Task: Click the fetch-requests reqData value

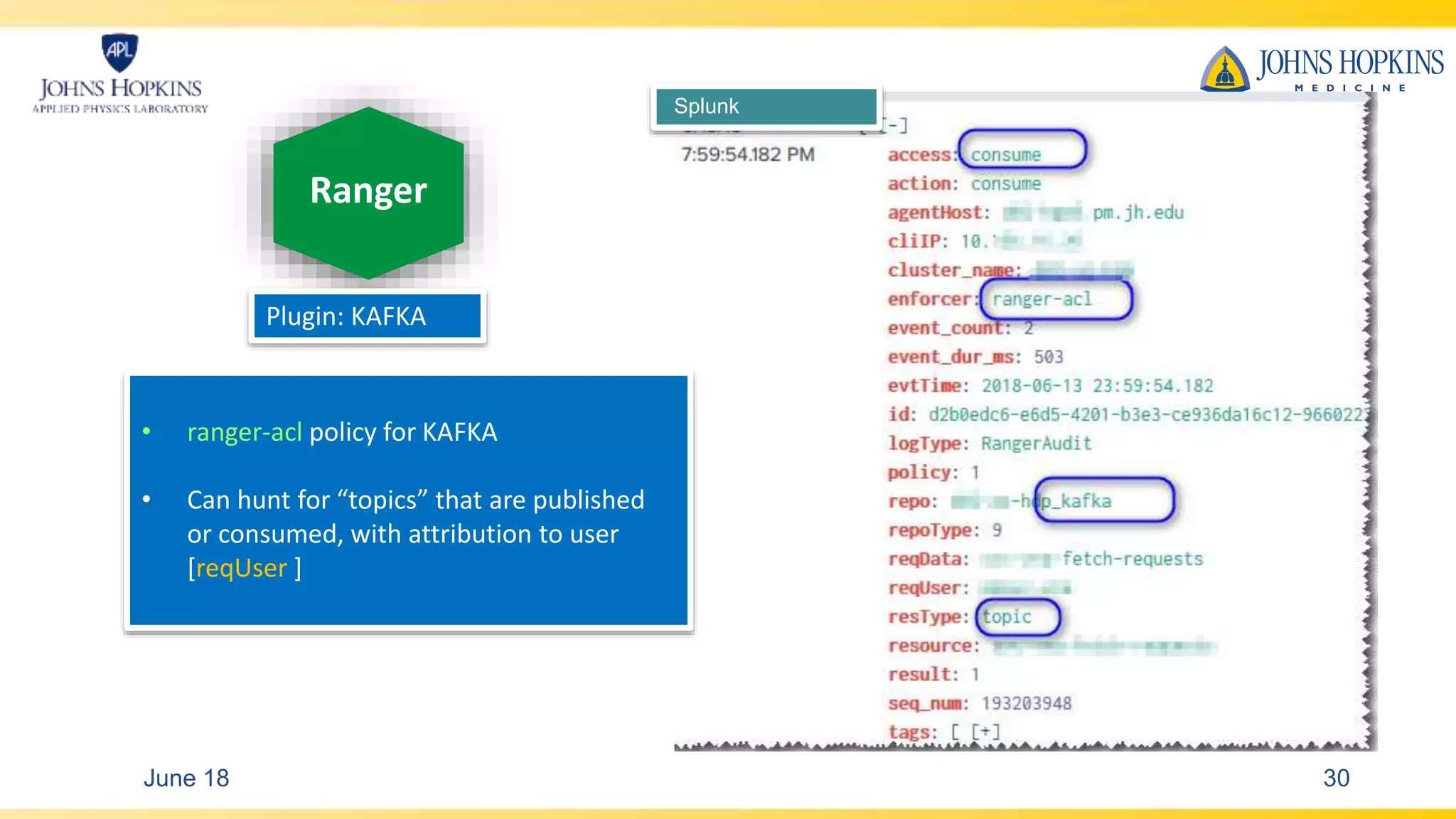Action: [x=1133, y=559]
